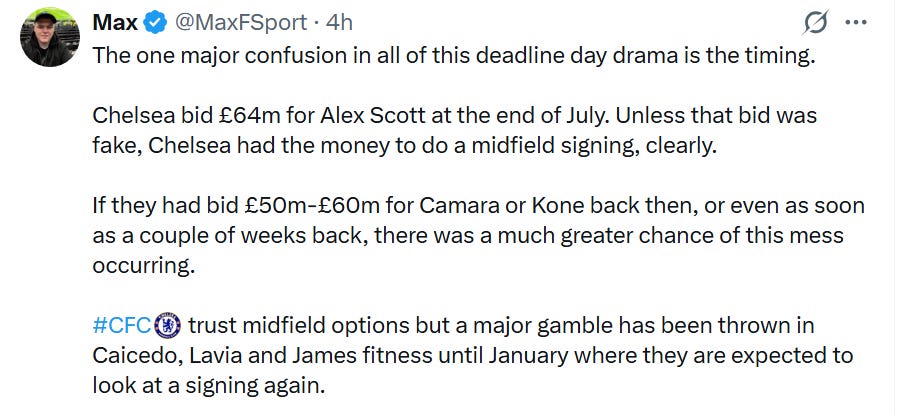Click the line 'as a couple of weeks back'
The height and width of the screenshot is (415, 913).
pyautogui.click(x=468, y=236)
